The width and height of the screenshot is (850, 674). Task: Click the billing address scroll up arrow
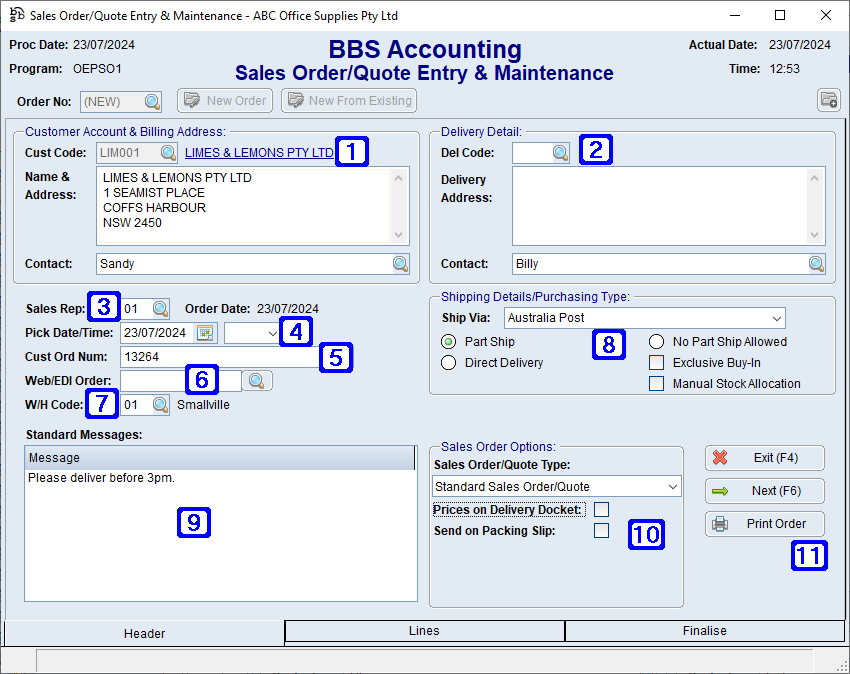click(398, 178)
